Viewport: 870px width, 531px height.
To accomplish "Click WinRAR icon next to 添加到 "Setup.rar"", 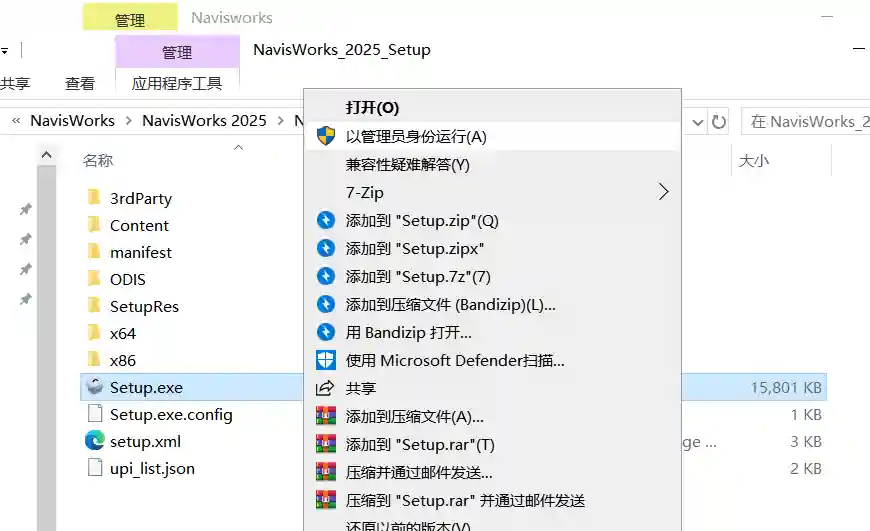I will click(325, 444).
